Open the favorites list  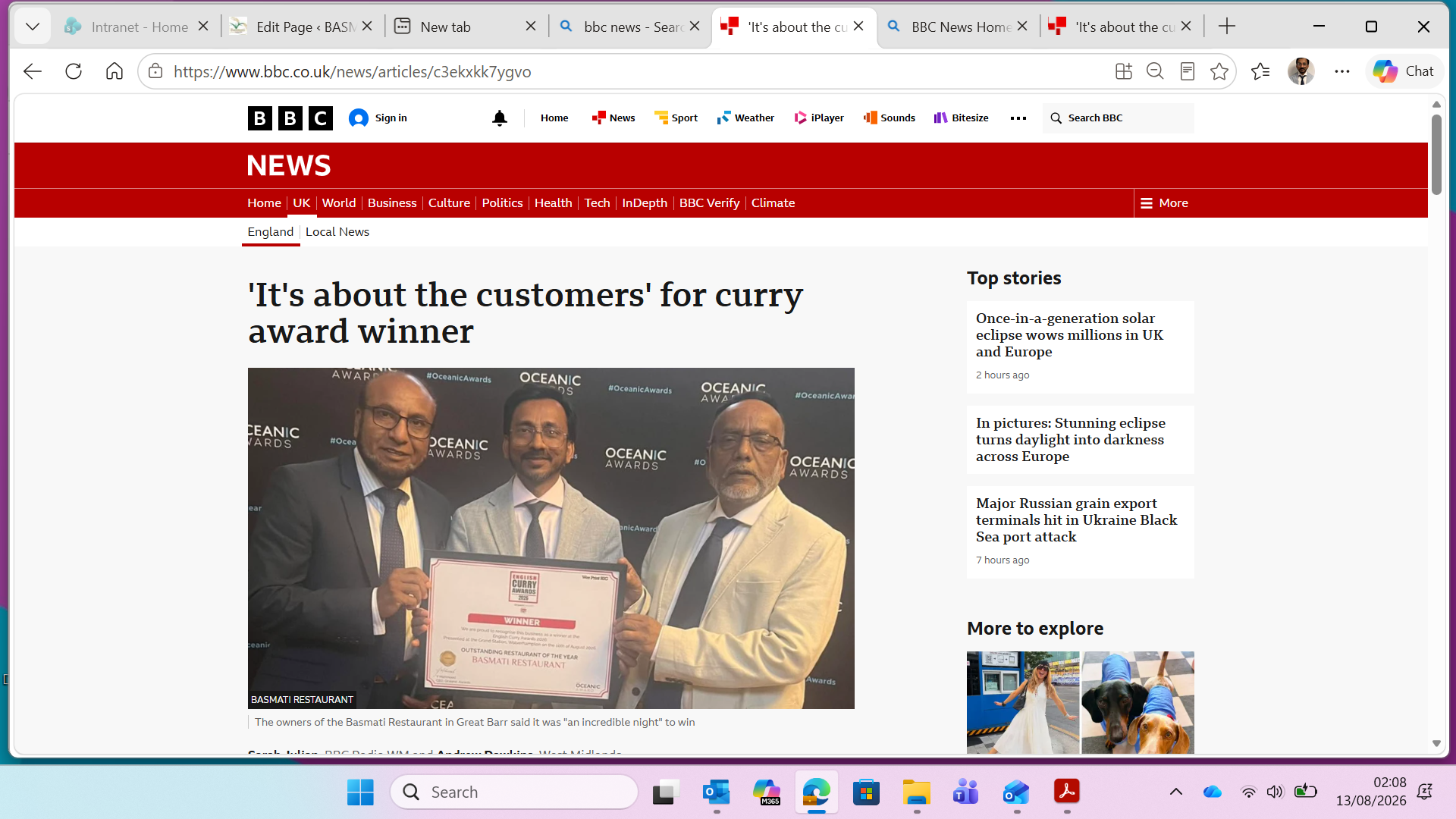pos(1260,71)
